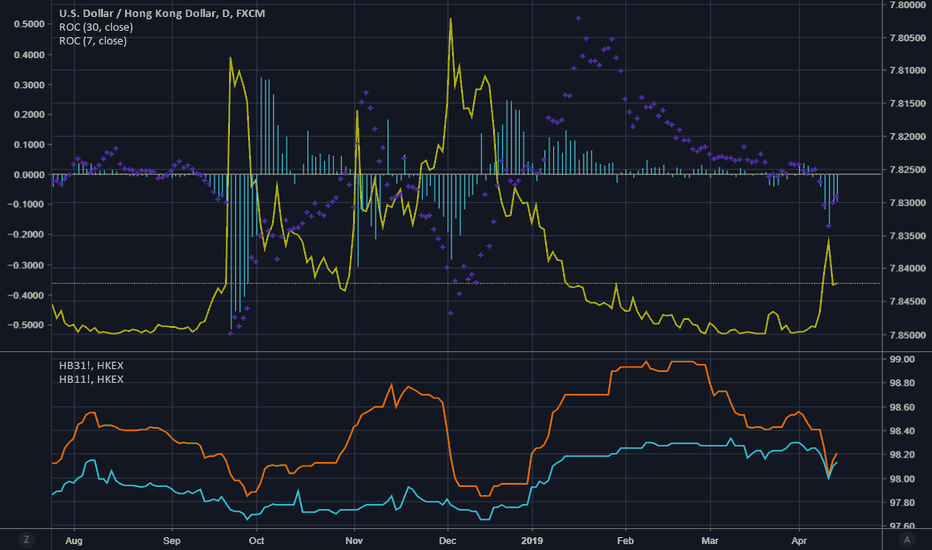The width and height of the screenshot is (932, 550).
Task: Click the 0.2000 ROC scale label
Action: click(x=29, y=115)
